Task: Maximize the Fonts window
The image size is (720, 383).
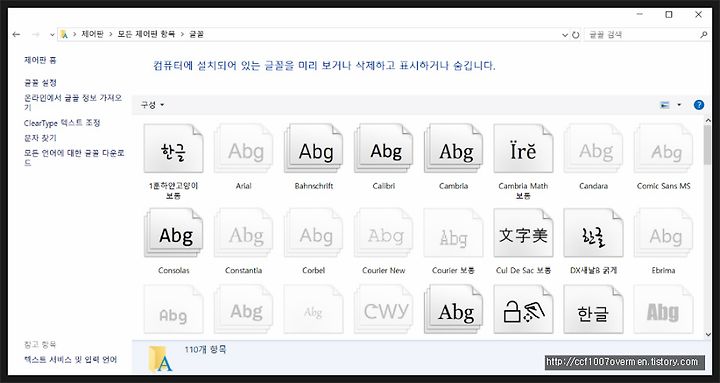Action: (669, 15)
